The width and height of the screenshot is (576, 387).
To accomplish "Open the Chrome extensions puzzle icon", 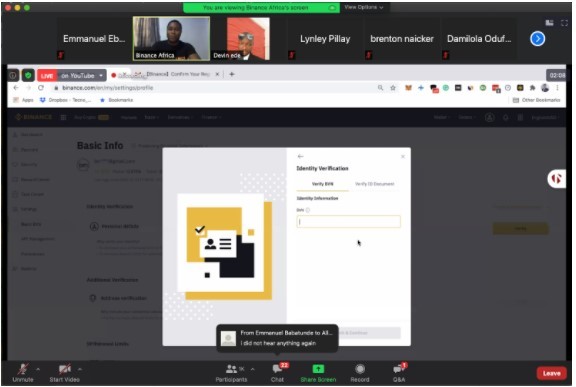I will 532,88.
